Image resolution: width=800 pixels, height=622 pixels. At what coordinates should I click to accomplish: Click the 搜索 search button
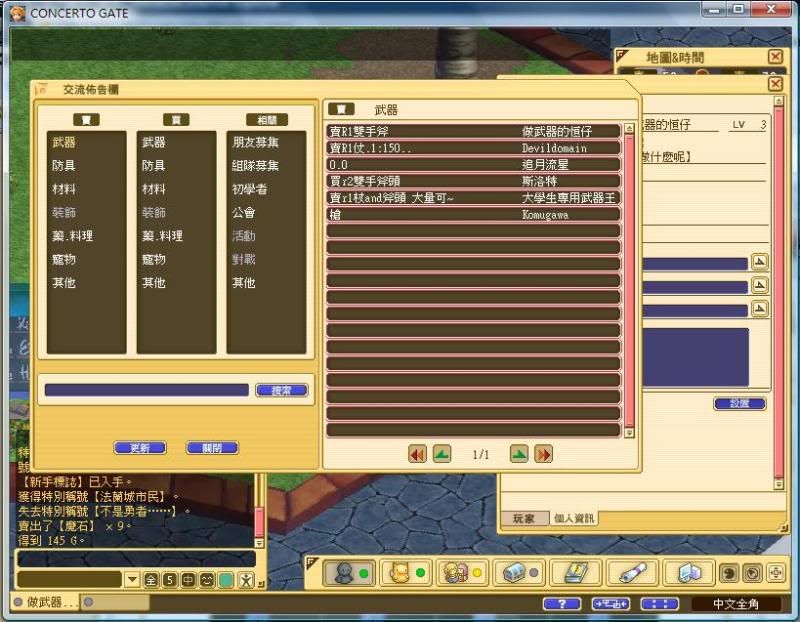pyautogui.click(x=281, y=390)
